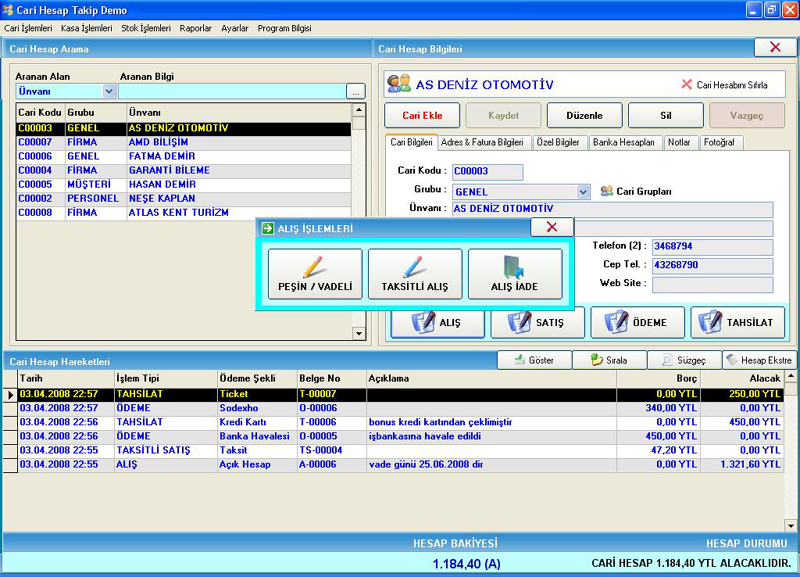Click the Cari Kodu C00003 field
The width and height of the screenshot is (800, 577).
click(x=488, y=171)
